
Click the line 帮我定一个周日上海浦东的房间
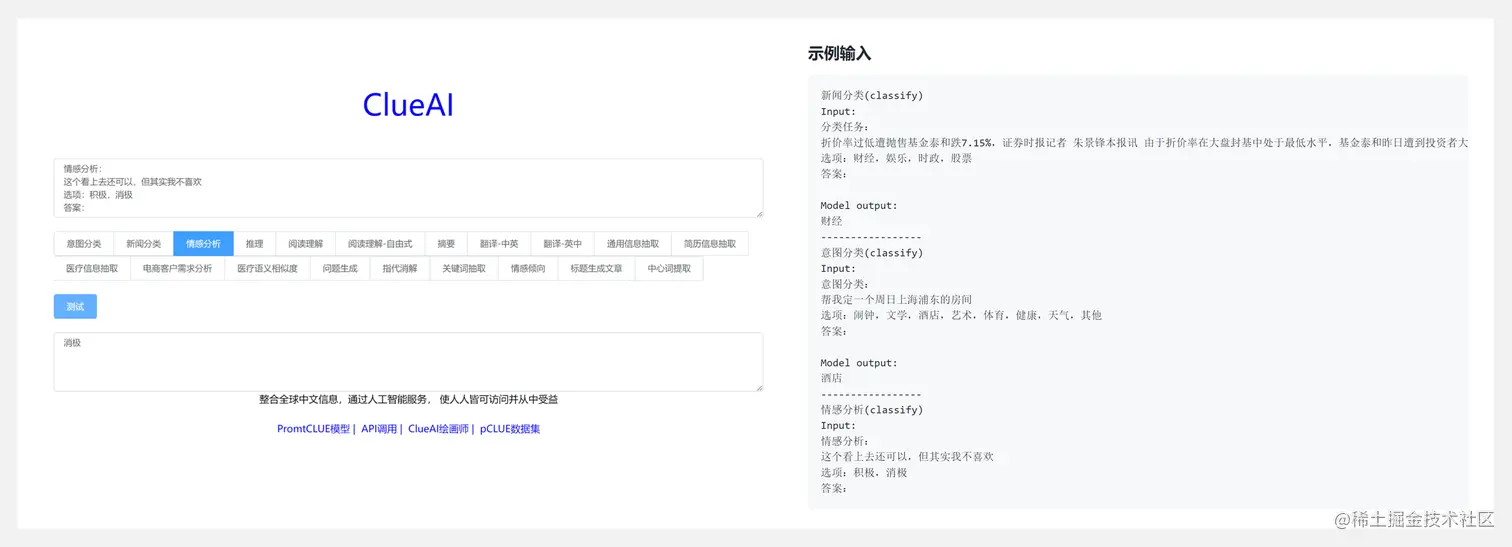coord(896,299)
